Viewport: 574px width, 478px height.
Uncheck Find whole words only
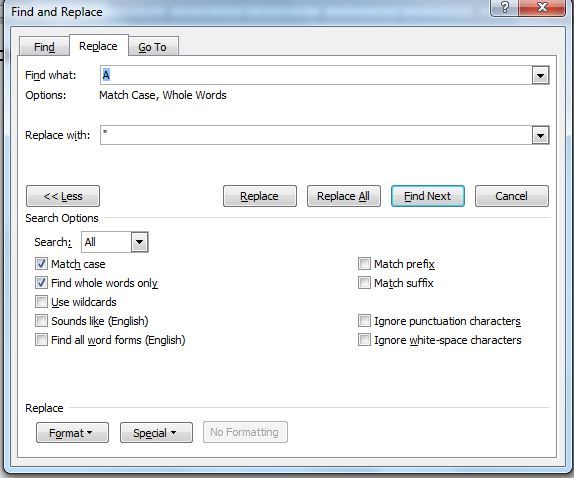point(41,283)
